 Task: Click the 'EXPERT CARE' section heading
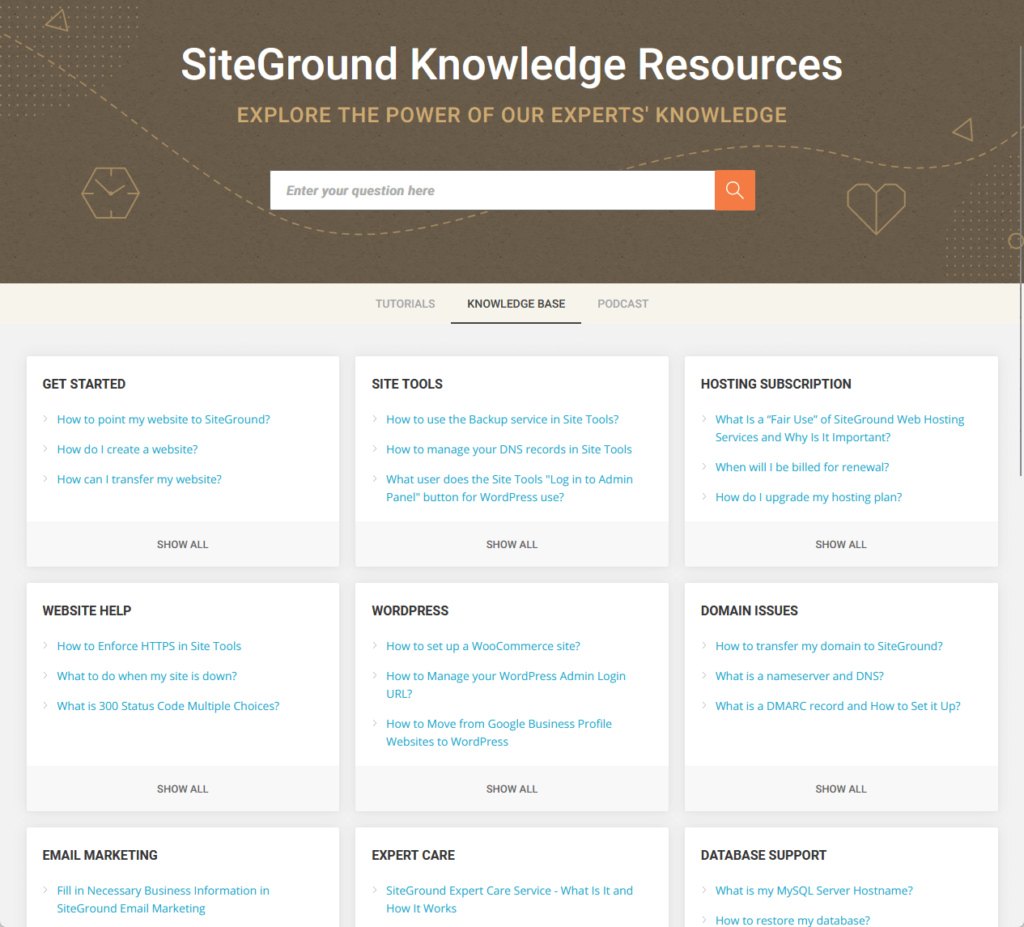413,855
